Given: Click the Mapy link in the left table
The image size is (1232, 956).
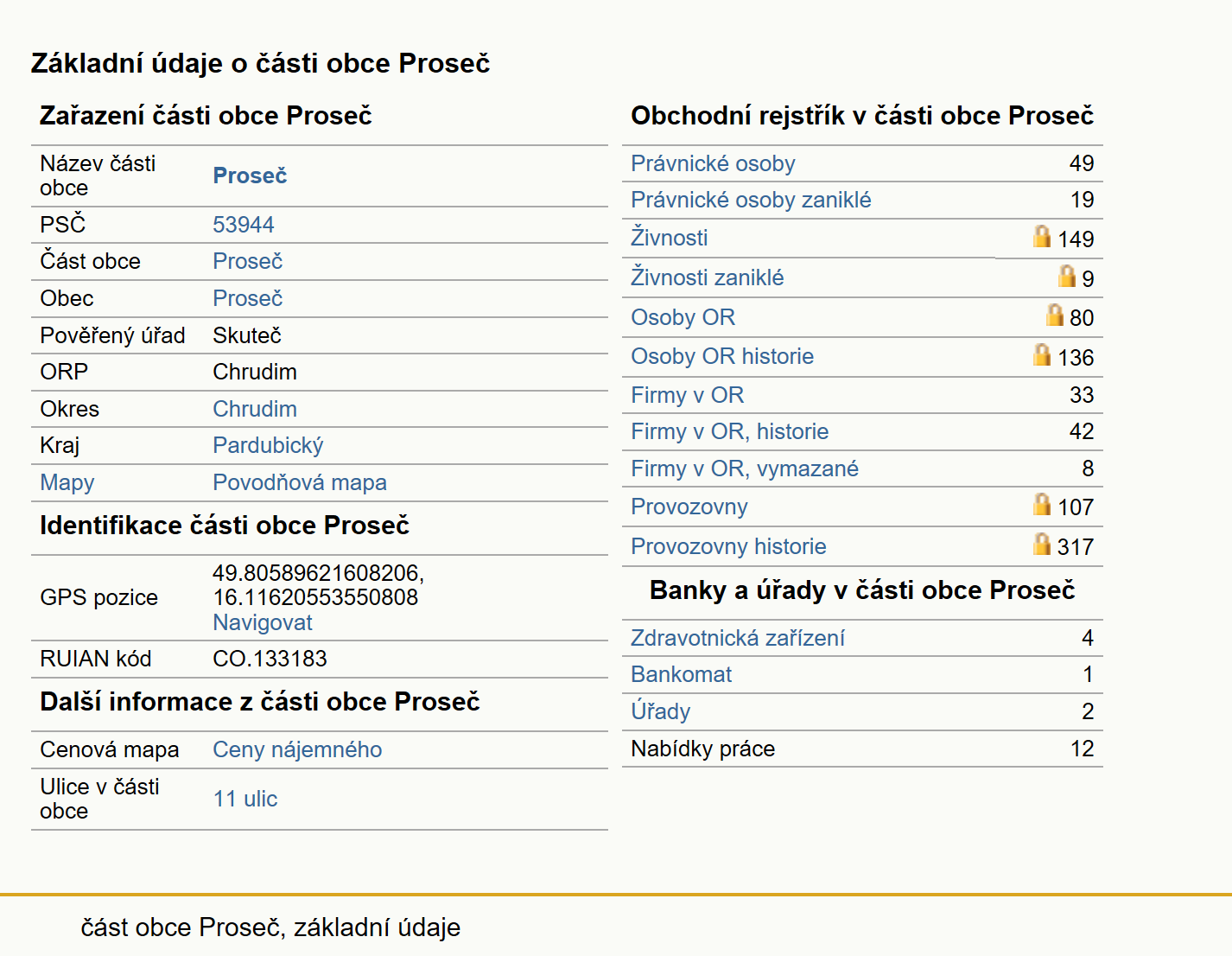Looking at the screenshot, I should click(67, 482).
